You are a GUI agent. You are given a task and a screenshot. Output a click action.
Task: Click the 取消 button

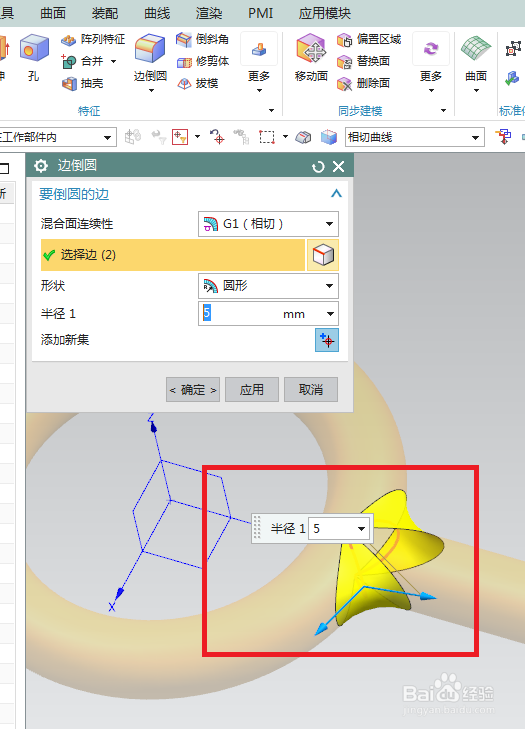pos(311,390)
